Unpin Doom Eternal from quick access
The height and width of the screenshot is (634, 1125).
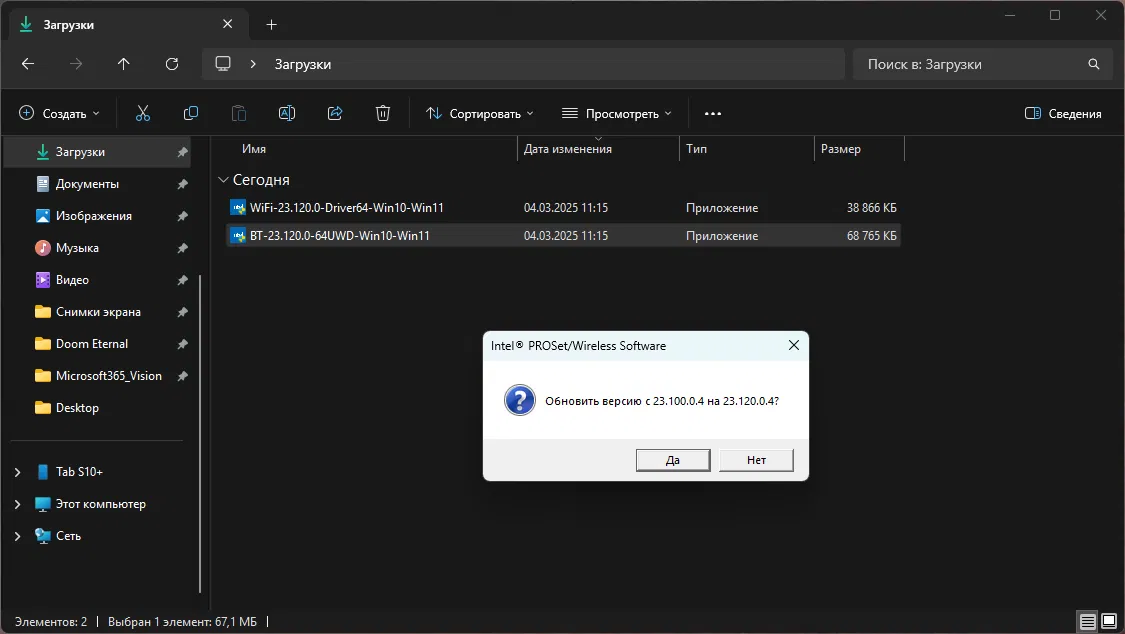tap(182, 344)
